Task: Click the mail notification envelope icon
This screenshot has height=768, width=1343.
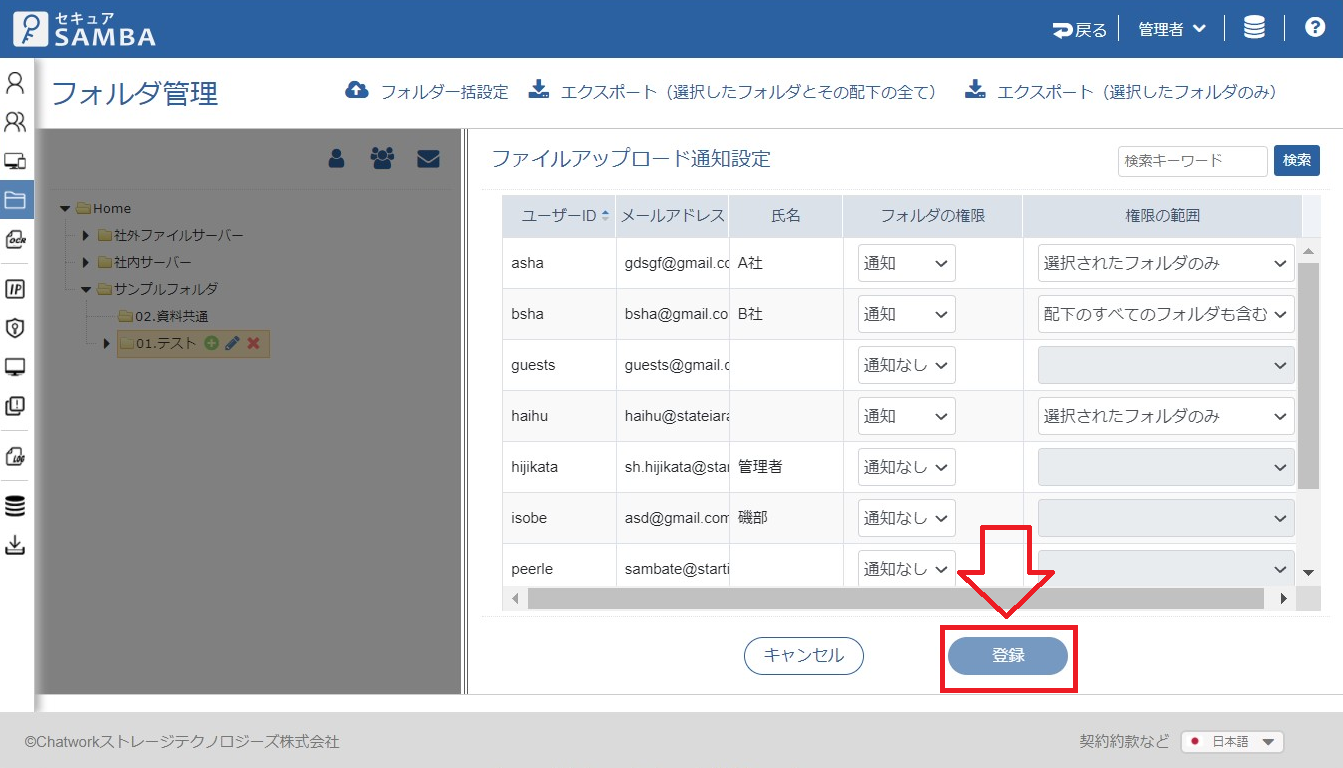Action: coord(428,158)
